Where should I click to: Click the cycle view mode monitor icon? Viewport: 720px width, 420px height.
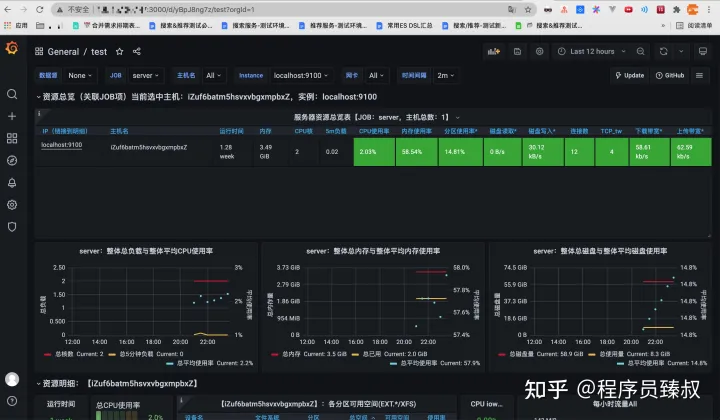(703, 51)
